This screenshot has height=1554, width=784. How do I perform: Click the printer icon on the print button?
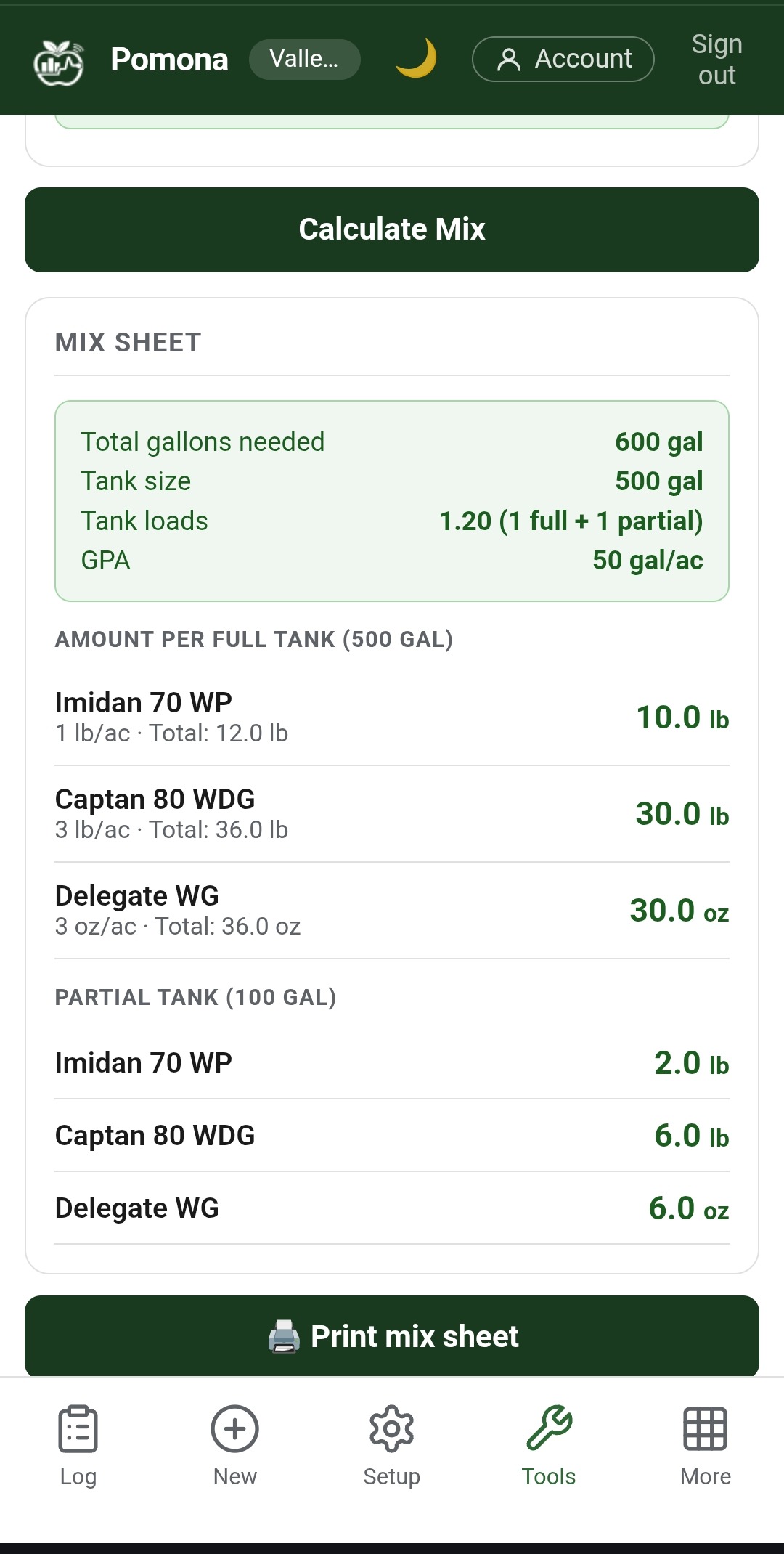(x=284, y=1336)
